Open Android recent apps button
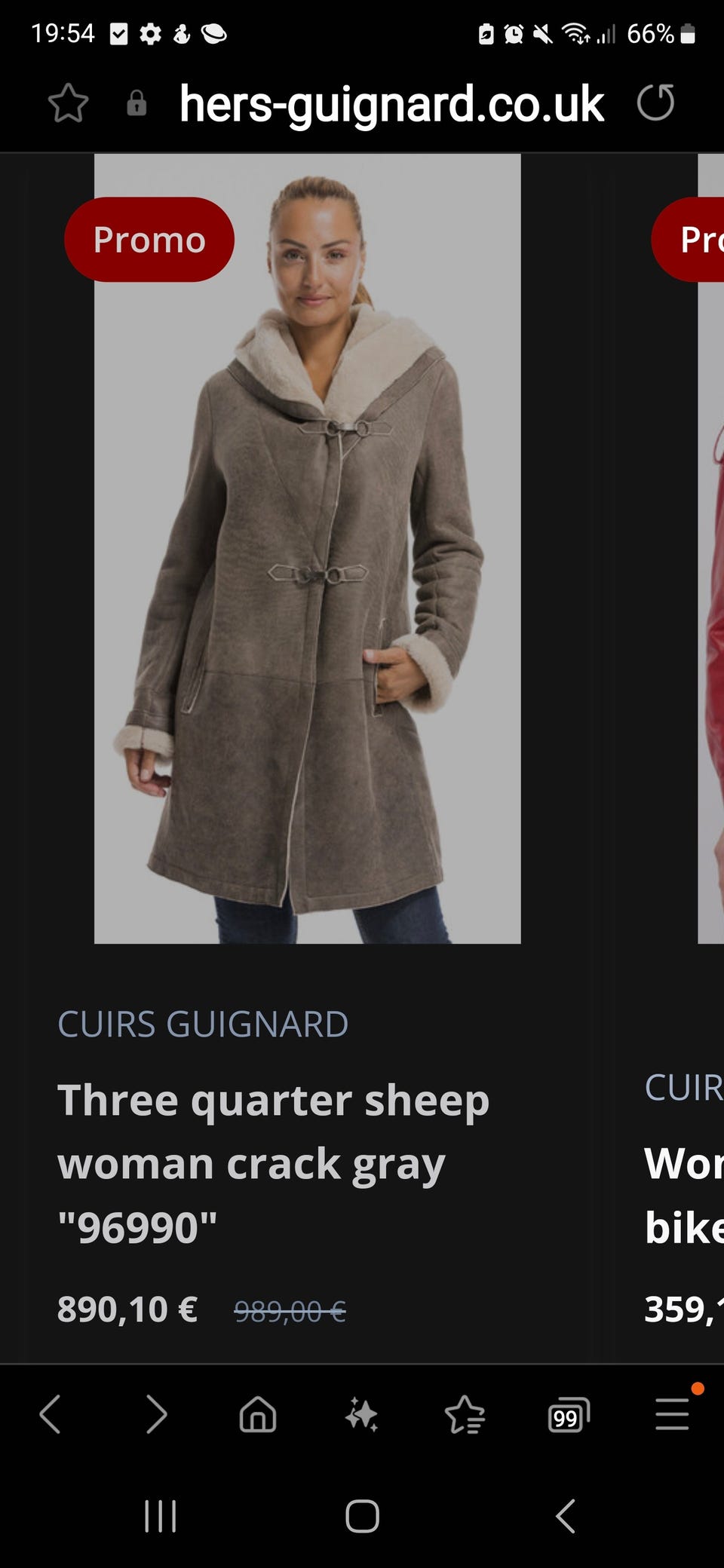This screenshot has width=724, height=1568. [x=161, y=1516]
